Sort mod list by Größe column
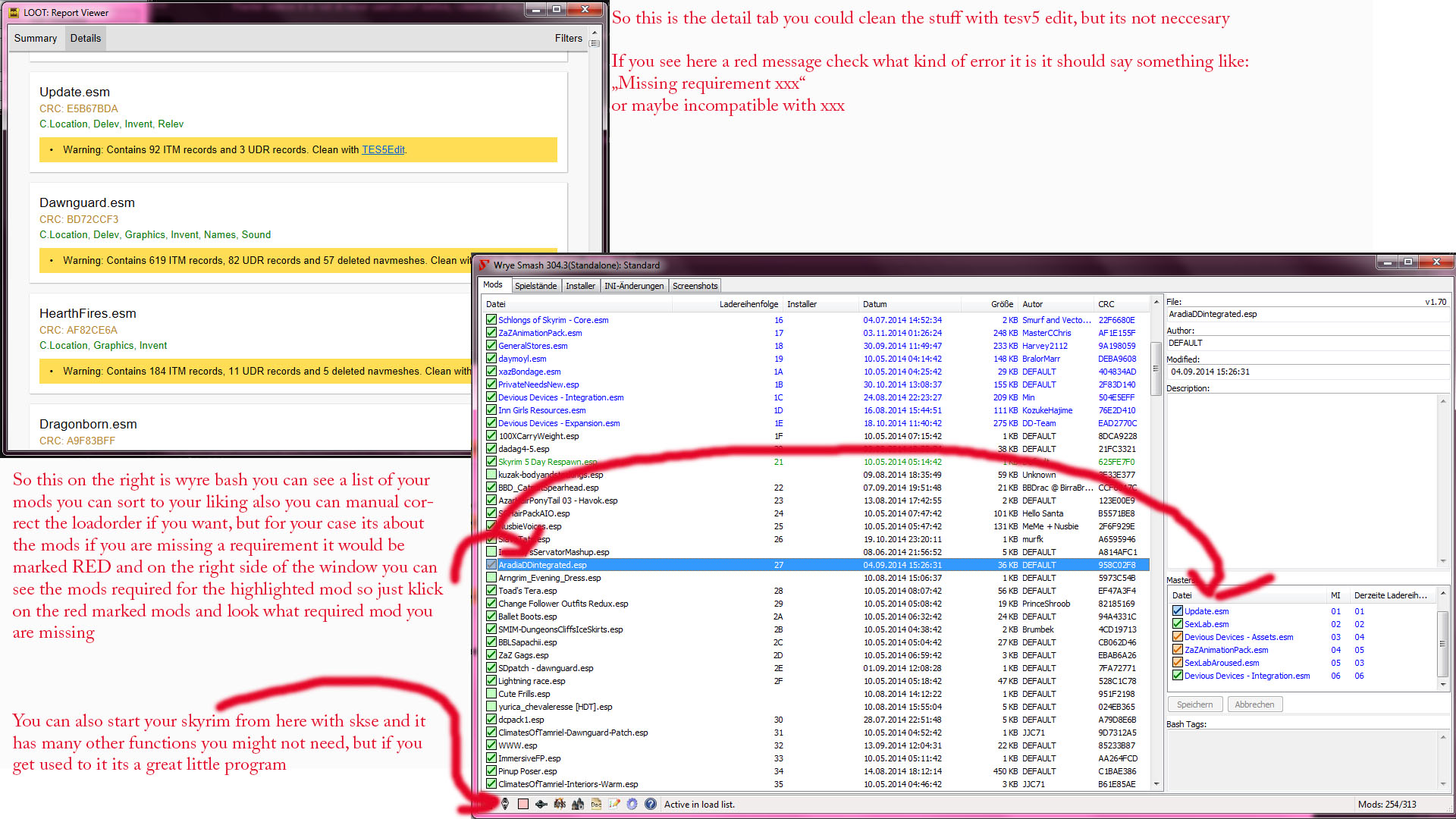The height and width of the screenshot is (819, 1456). (990, 304)
